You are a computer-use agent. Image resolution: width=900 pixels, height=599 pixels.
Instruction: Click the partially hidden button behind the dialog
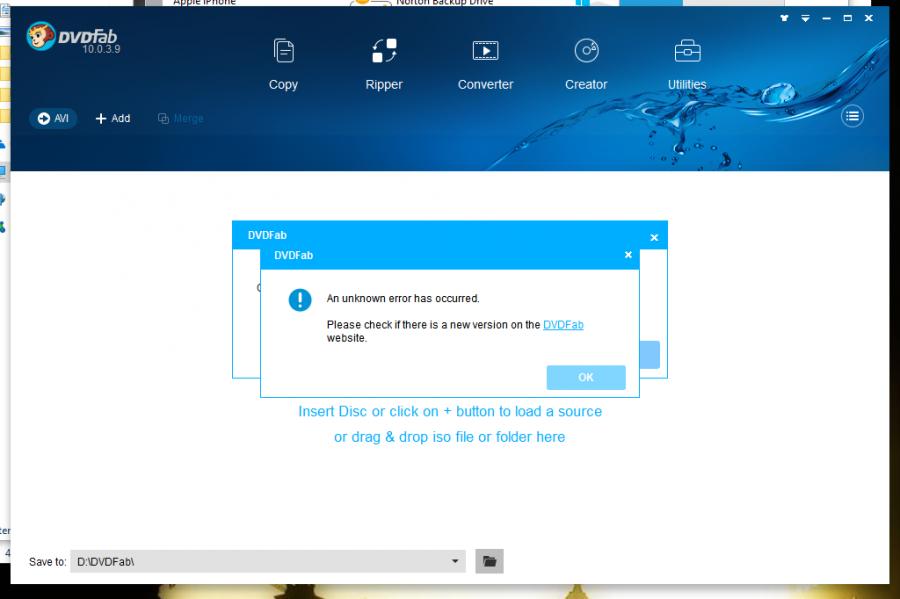click(x=650, y=355)
